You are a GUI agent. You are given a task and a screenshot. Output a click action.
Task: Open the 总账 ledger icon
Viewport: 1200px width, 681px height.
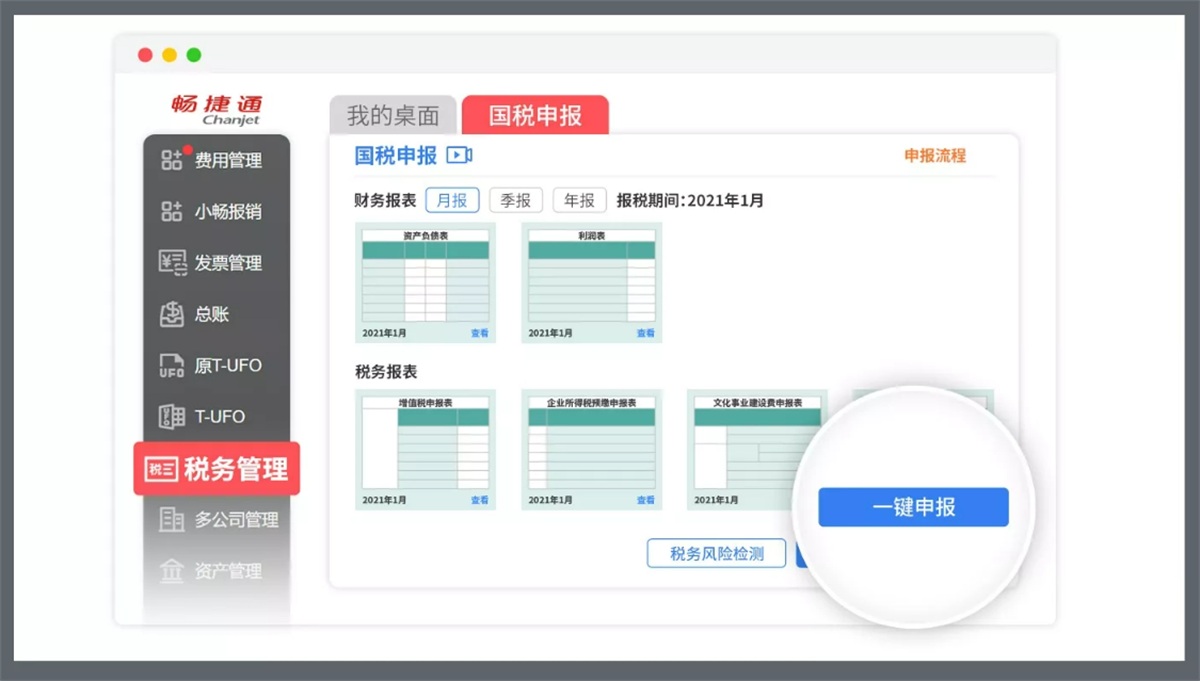(x=172, y=314)
